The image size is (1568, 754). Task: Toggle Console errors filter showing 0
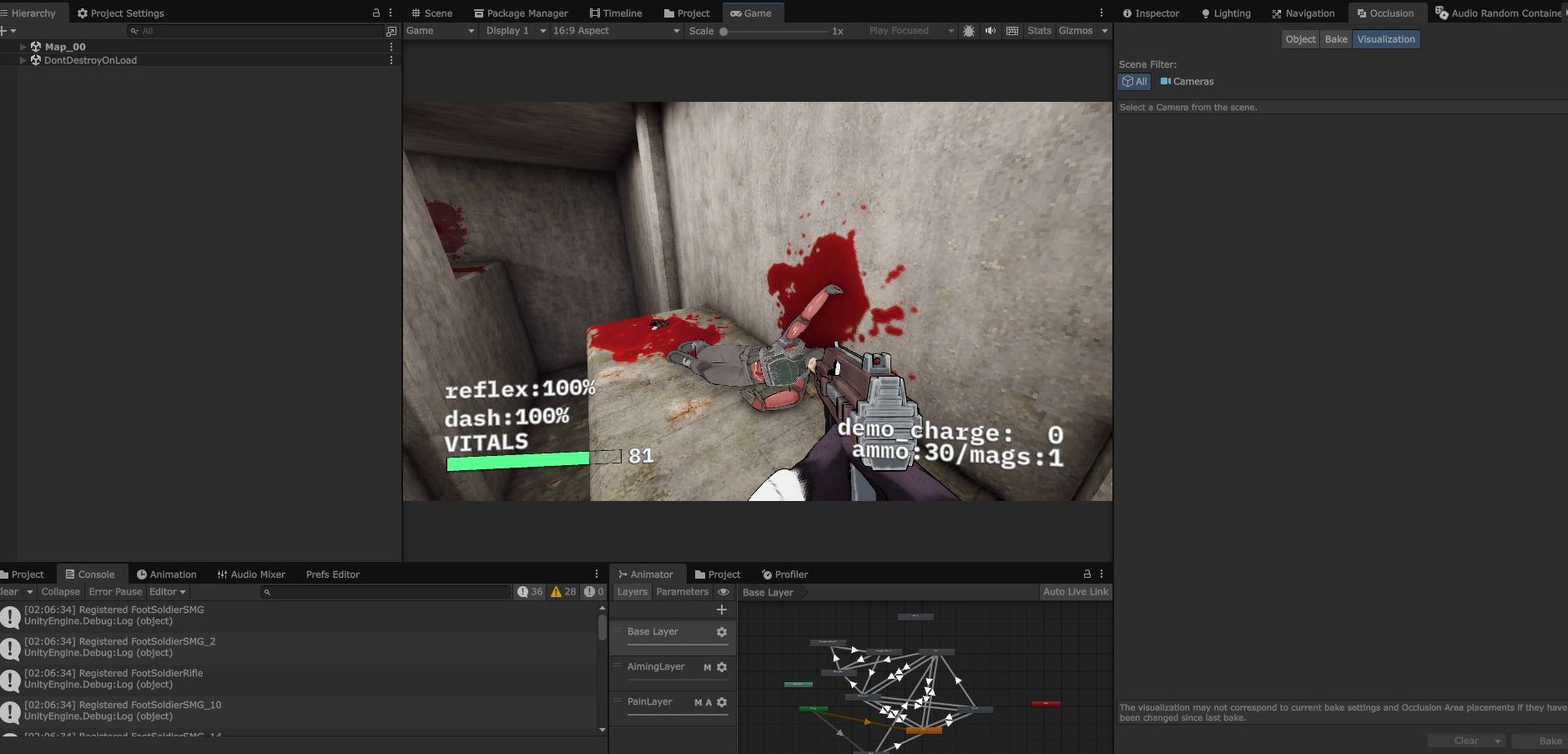point(593,592)
